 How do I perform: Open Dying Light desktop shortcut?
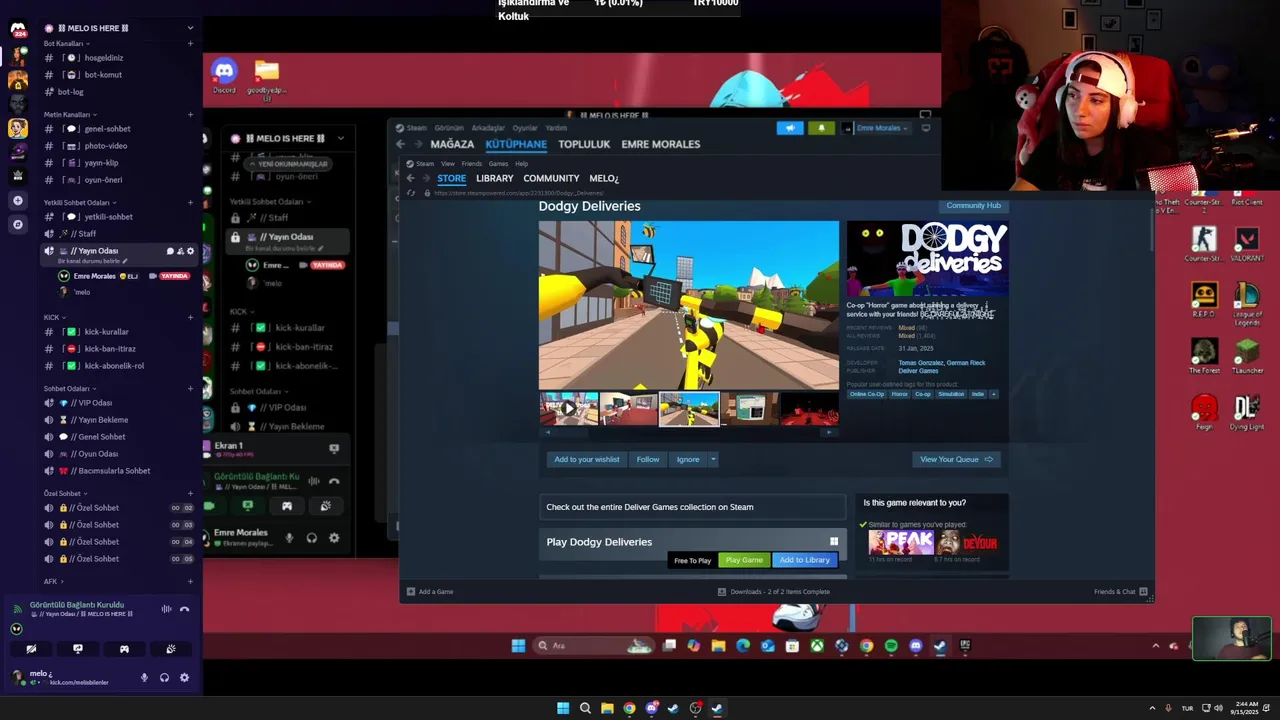pos(1246,413)
